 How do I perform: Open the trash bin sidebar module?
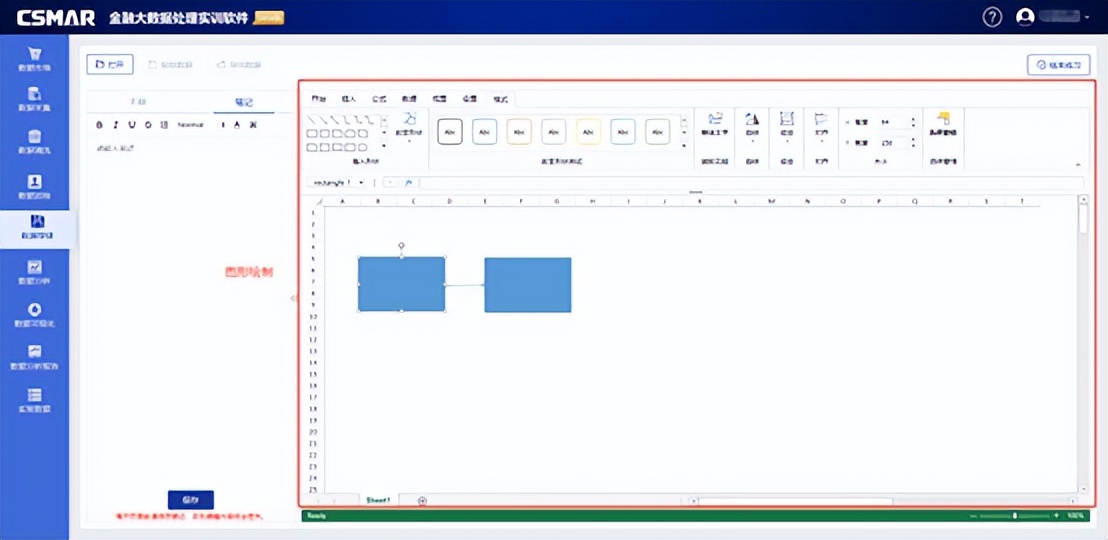point(34,141)
